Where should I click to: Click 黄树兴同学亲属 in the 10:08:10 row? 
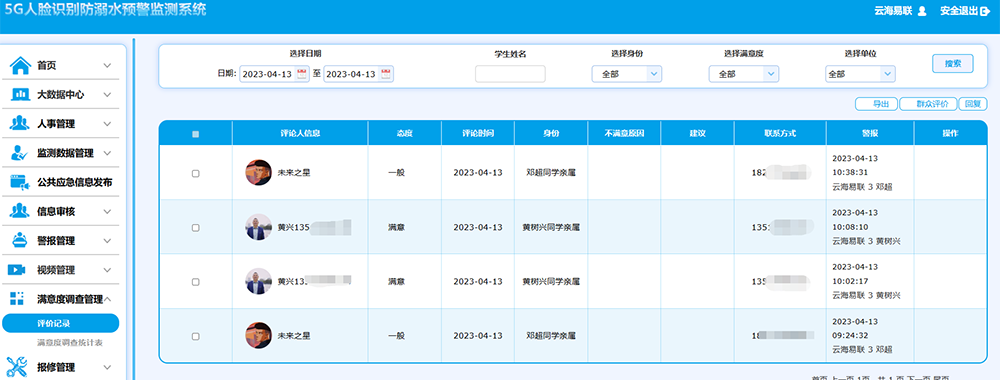point(551,227)
